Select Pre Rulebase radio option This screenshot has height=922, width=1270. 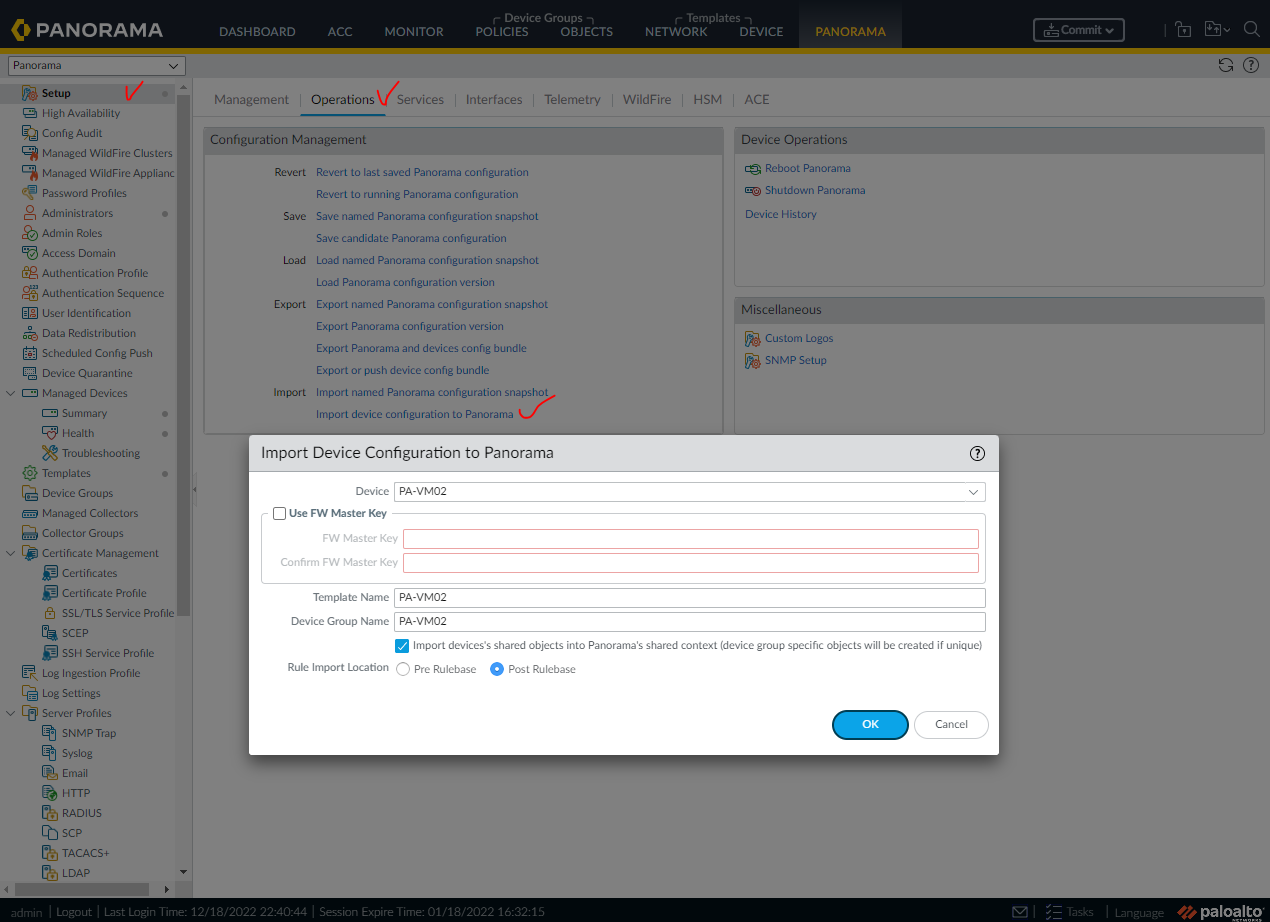coord(403,669)
